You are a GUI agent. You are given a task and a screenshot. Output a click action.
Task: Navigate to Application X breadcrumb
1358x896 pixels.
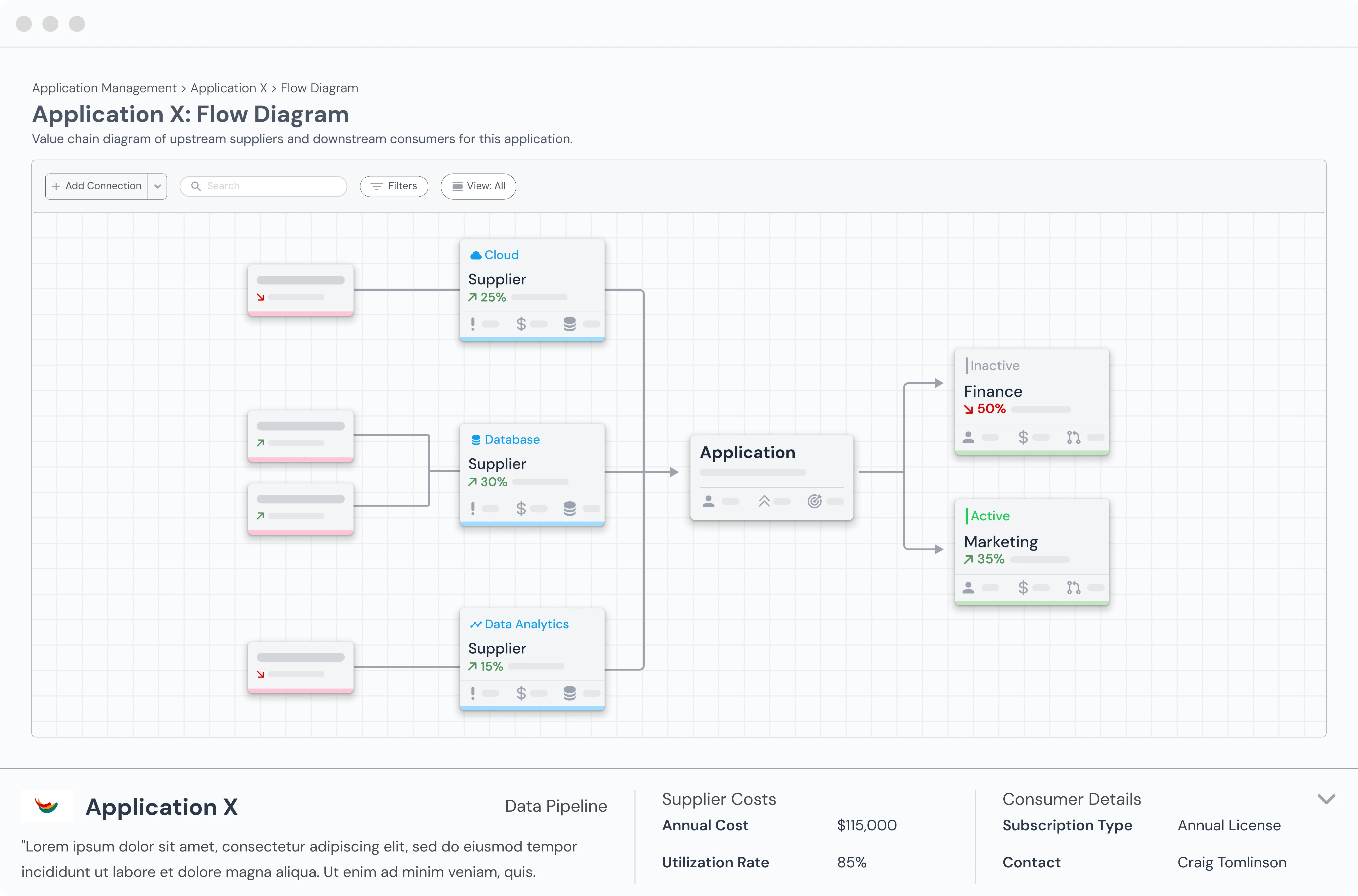[x=229, y=88]
